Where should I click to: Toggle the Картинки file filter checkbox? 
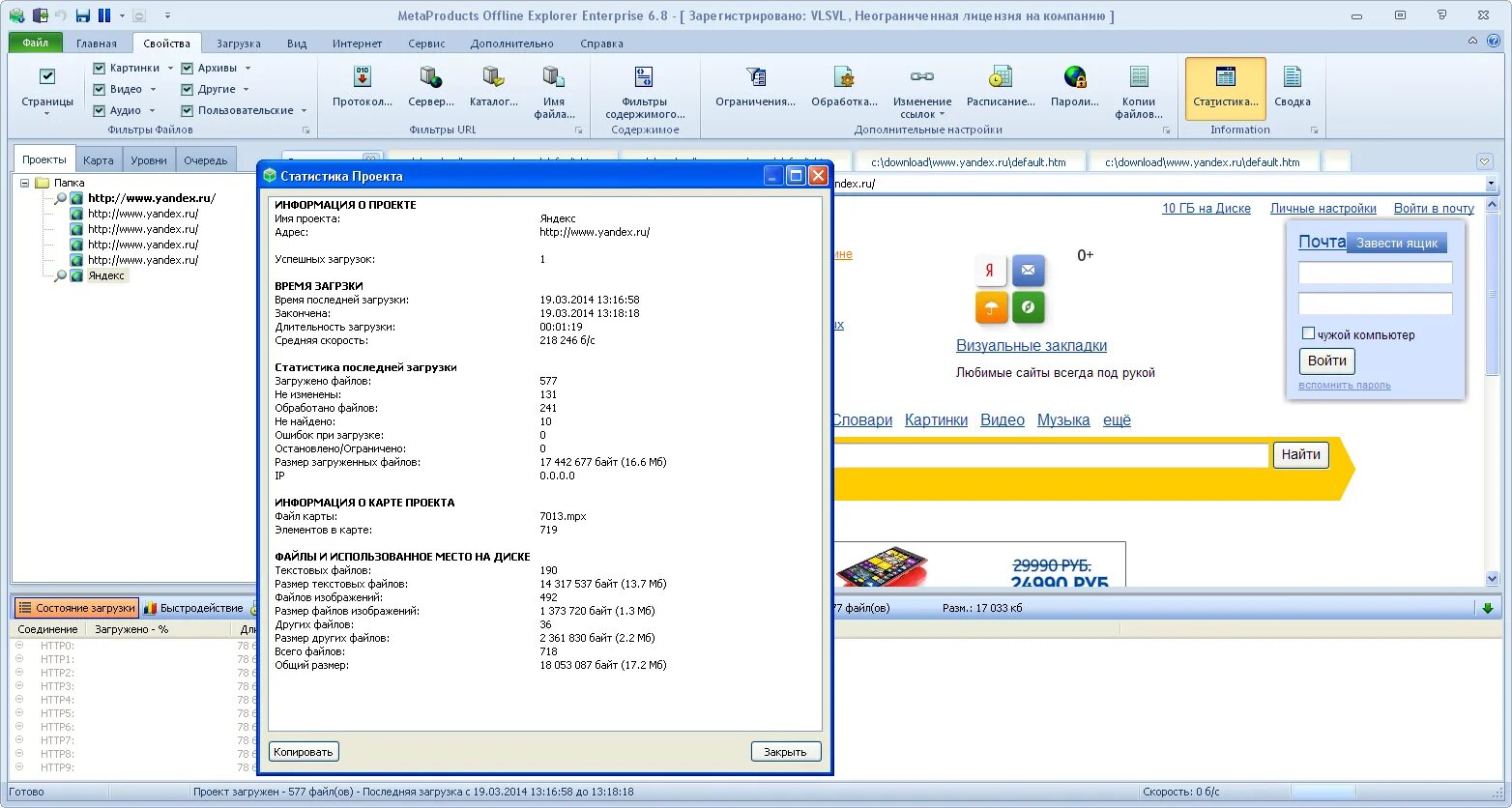(x=99, y=68)
